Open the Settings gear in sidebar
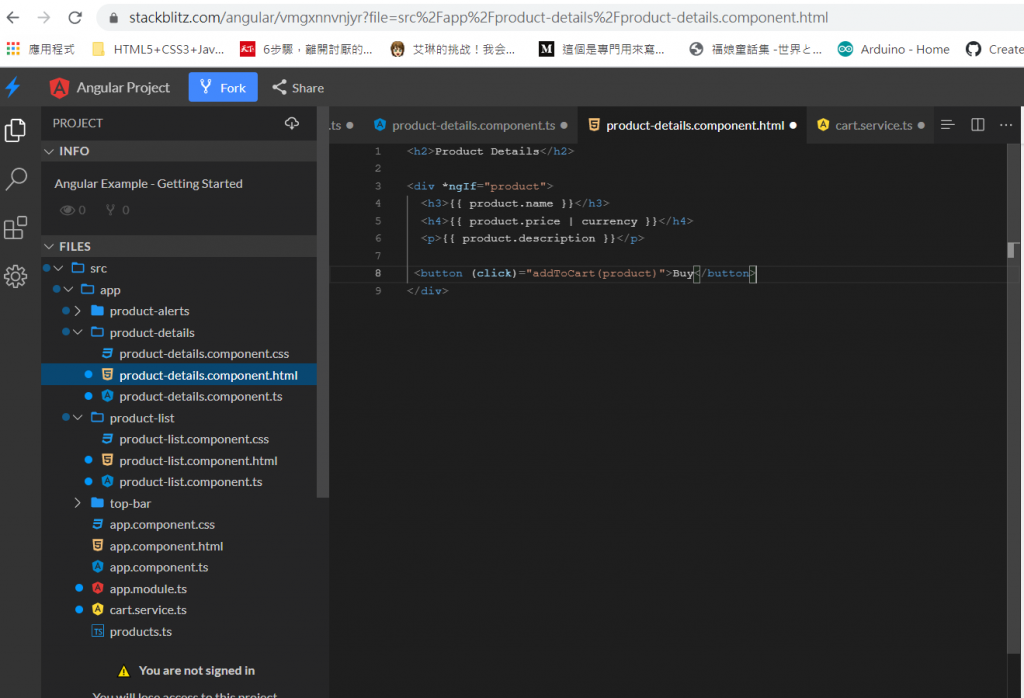This screenshot has height=698, width=1024. [x=16, y=276]
